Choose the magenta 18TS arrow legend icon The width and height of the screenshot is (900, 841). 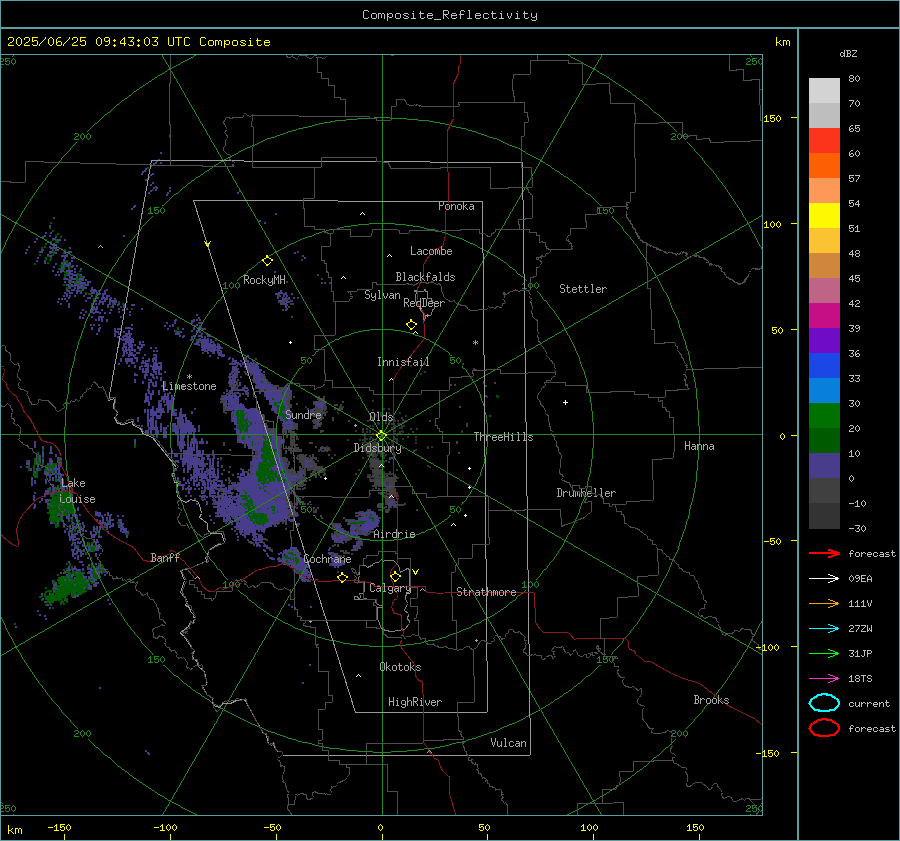click(824, 679)
